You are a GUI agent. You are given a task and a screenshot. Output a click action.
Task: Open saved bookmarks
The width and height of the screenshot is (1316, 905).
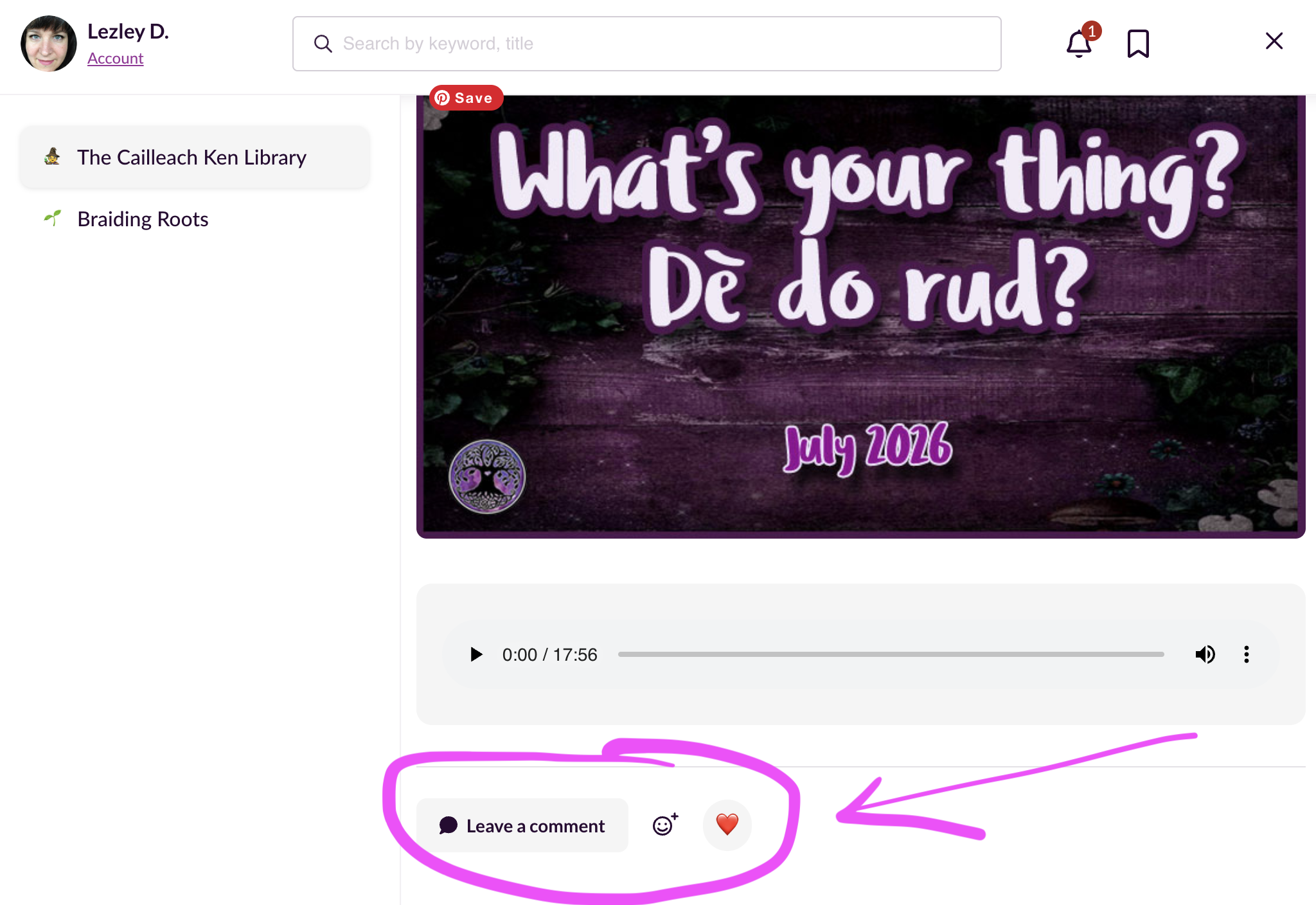click(1138, 44)
